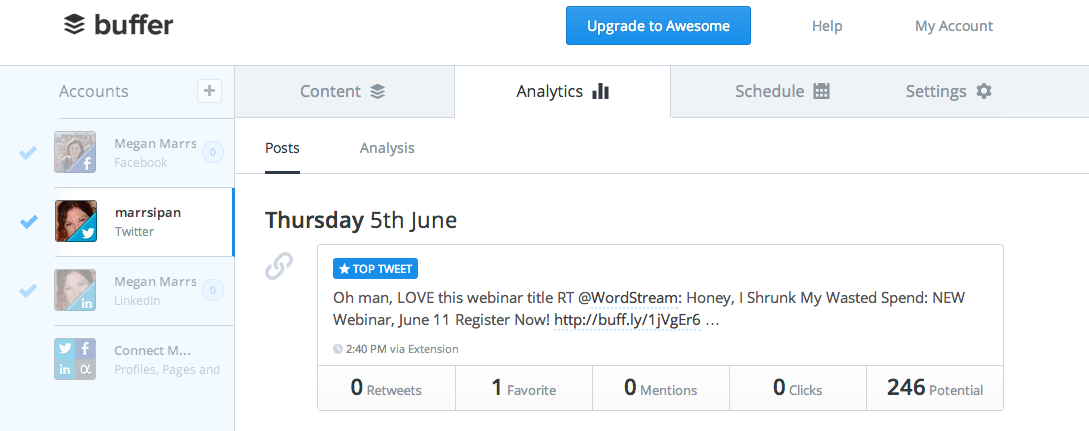
Task: Open the Content tab
Action: [344, 92]
